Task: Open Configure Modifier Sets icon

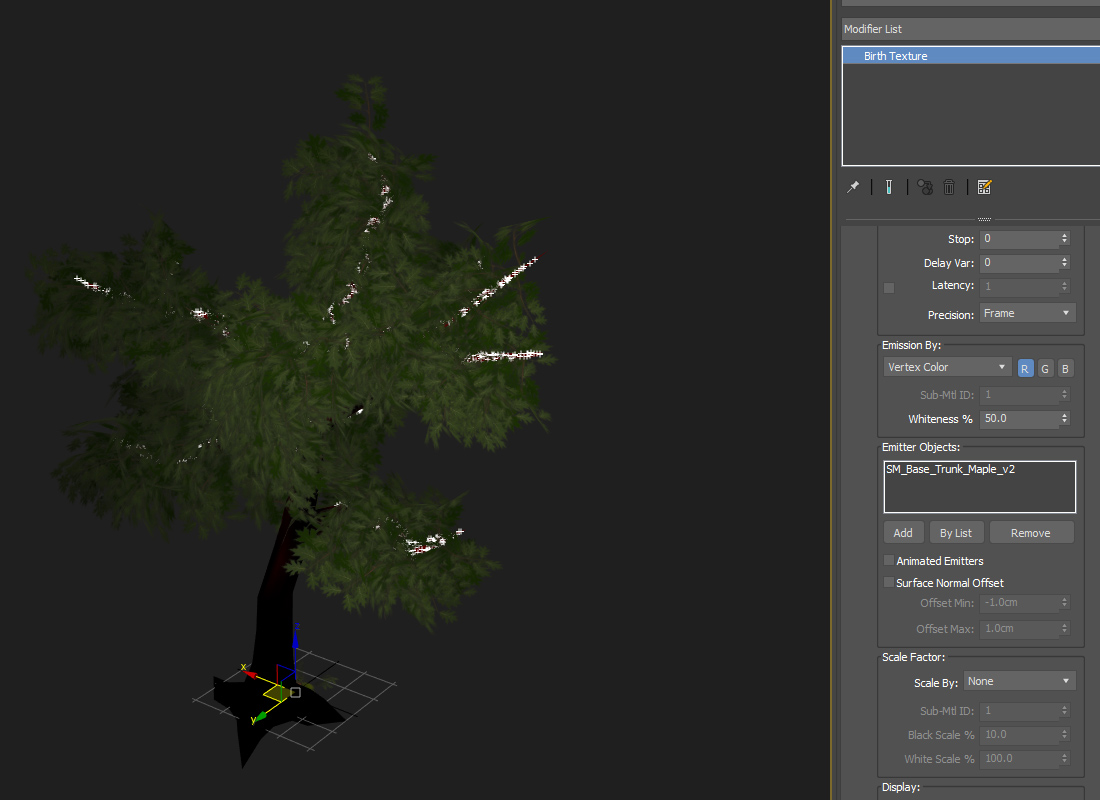Action: [x=984, y=187]
